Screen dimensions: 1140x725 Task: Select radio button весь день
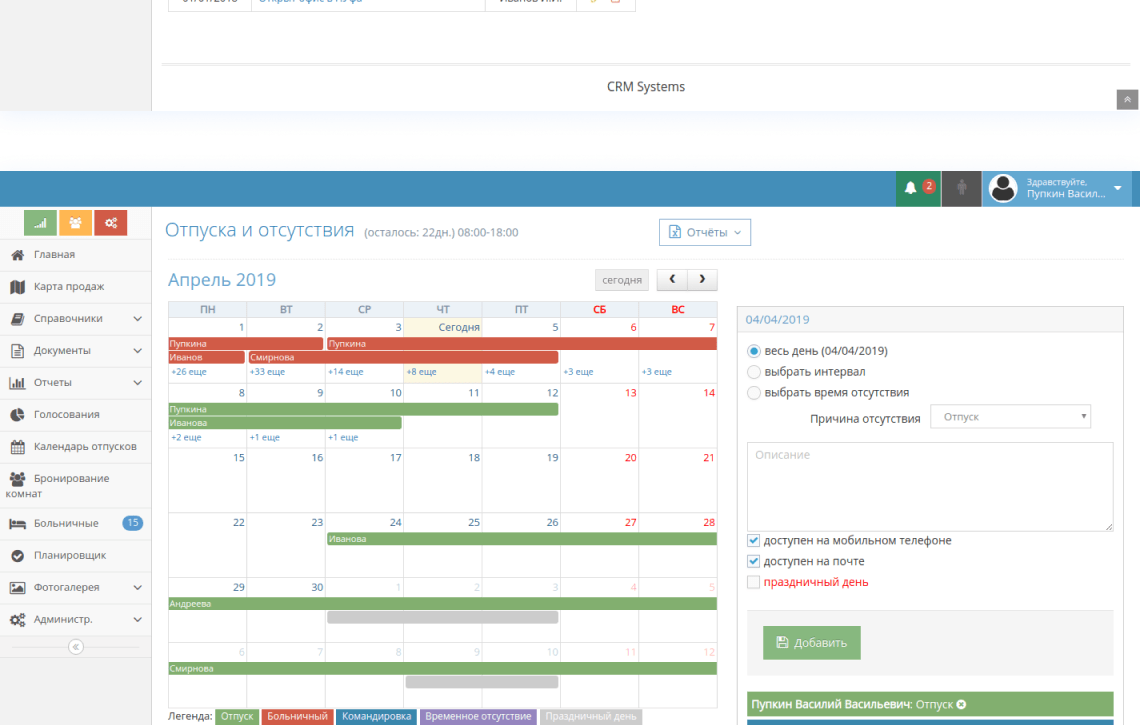[755, 350]
